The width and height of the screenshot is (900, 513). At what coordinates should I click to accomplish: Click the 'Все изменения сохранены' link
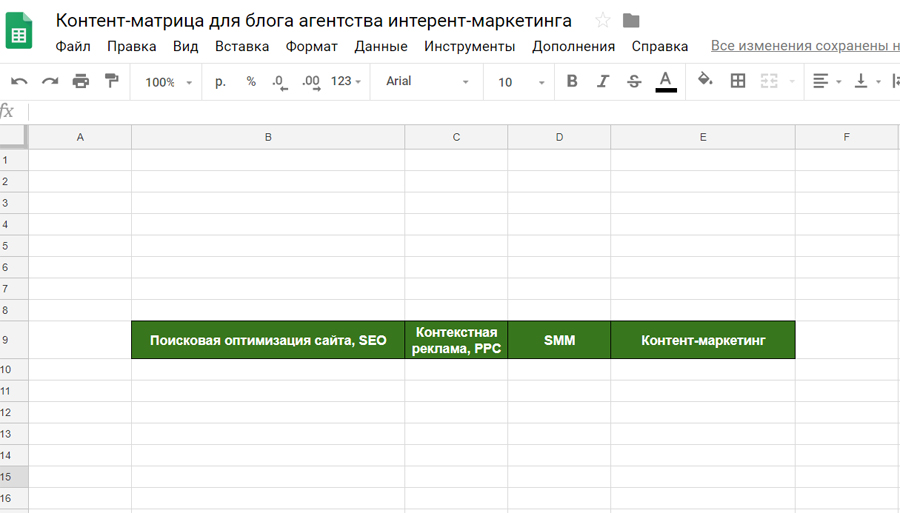pos(804,46)
